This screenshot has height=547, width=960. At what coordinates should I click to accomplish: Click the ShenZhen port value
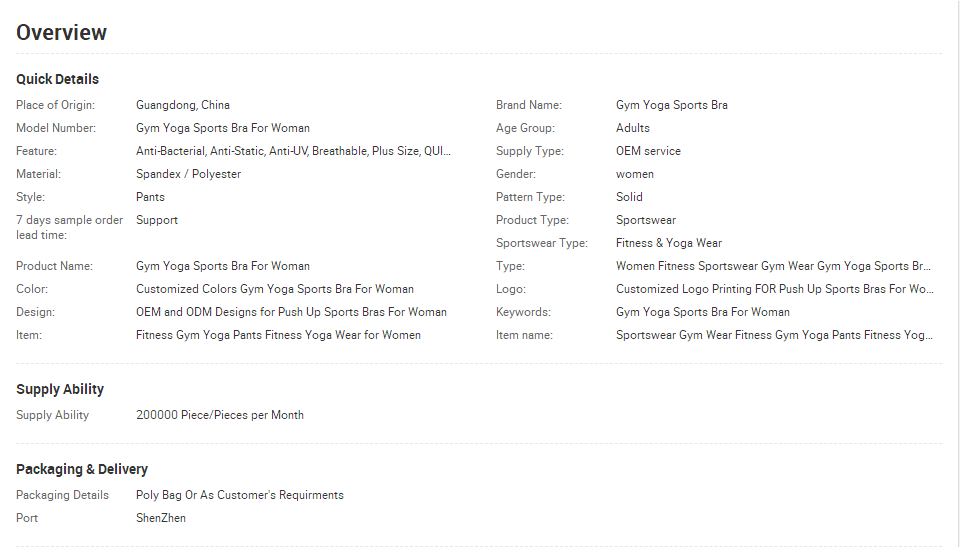pos(161,518)
